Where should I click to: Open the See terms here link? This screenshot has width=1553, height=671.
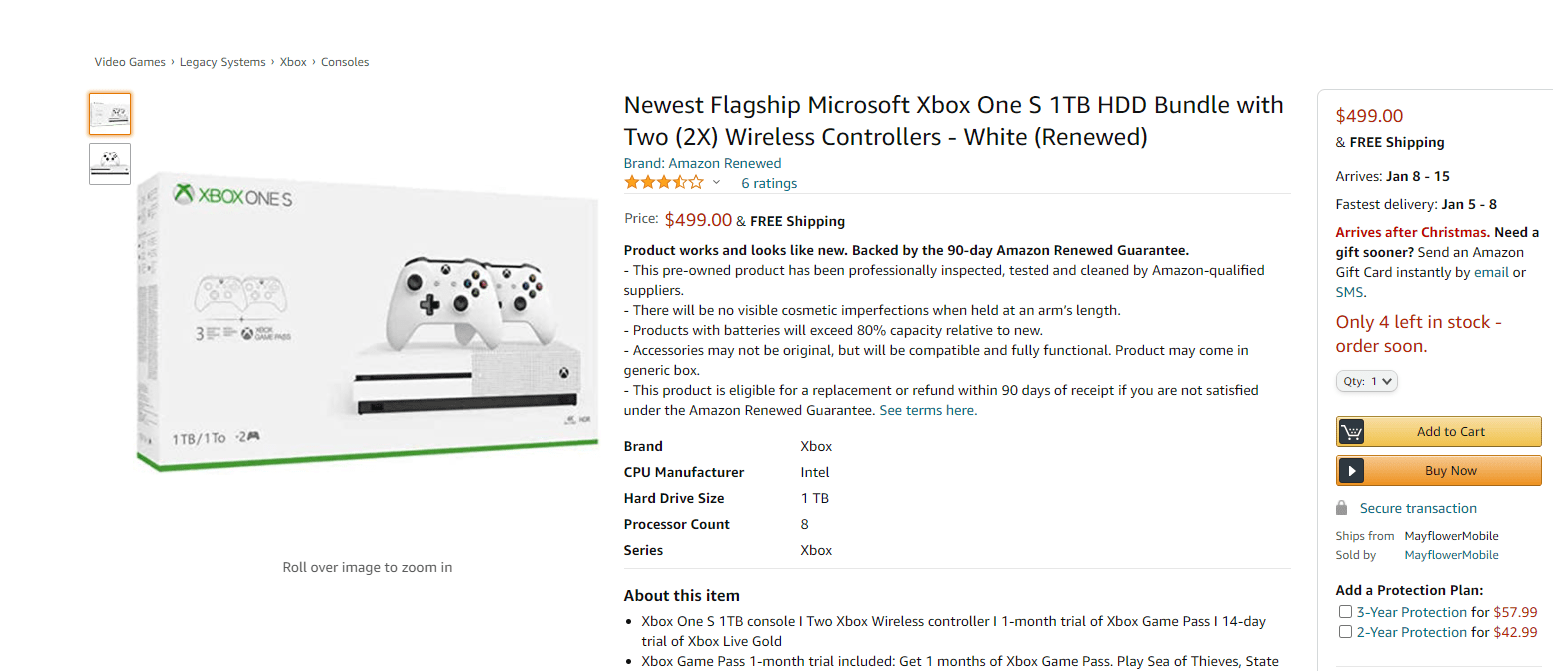[927, 410]
